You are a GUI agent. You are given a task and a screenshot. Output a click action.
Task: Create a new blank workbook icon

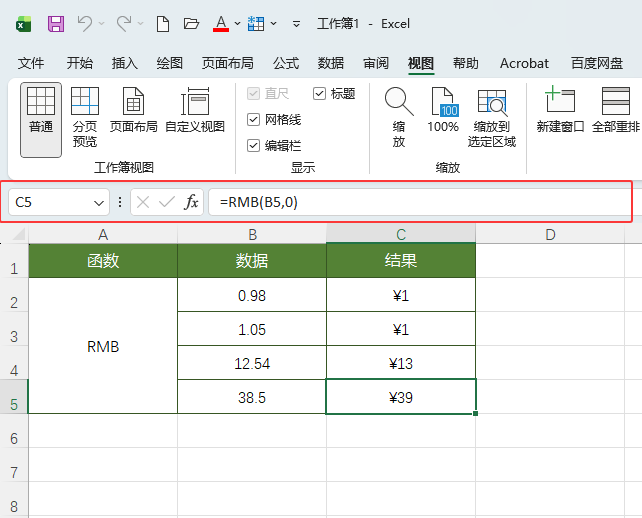[163, 24]
